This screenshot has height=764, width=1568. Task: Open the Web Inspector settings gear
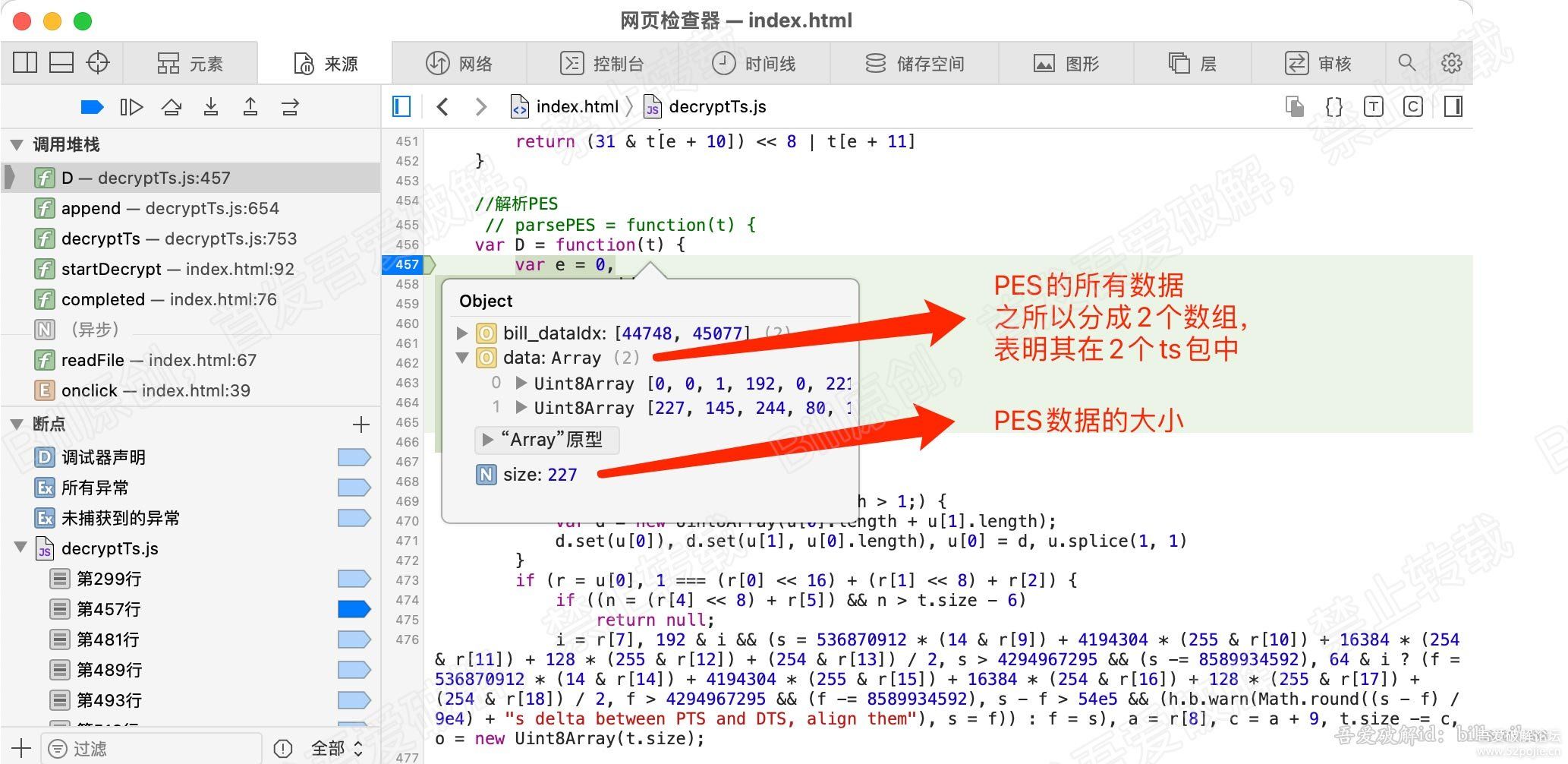[1452, 62]
